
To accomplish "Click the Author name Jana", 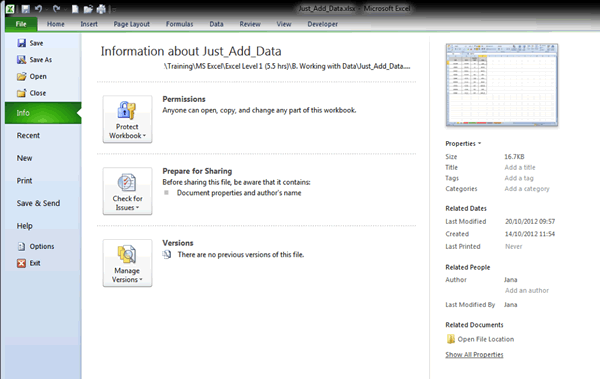I will click(x=510, y=280).
